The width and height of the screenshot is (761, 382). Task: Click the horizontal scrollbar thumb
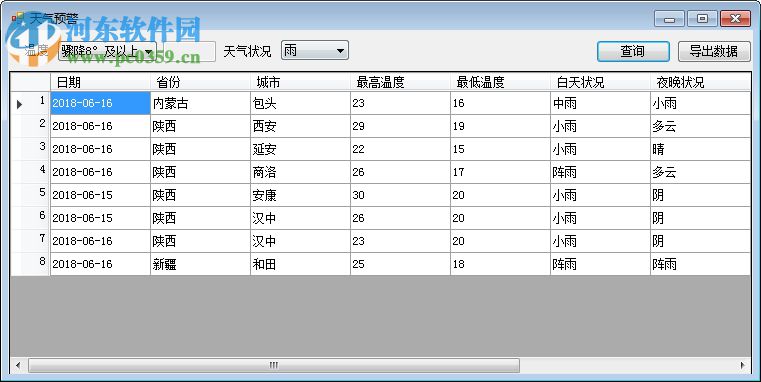[x=274, y=365]
